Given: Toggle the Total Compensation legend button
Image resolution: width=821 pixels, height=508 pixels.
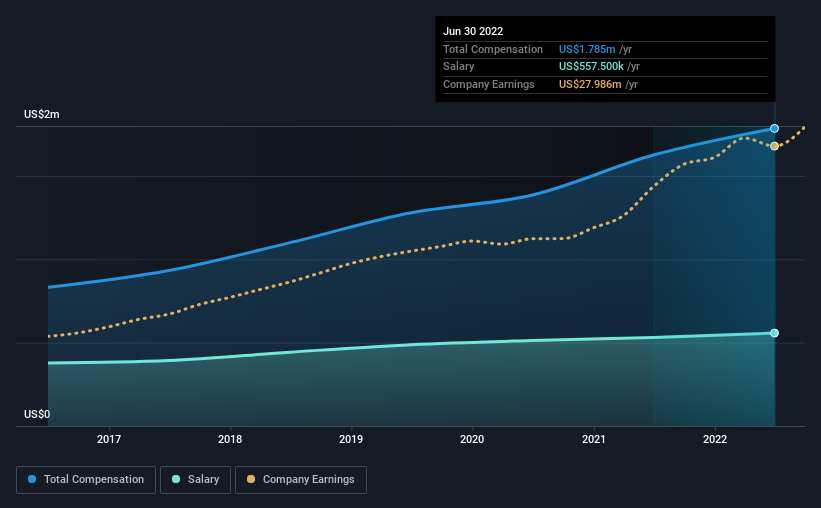Looking at the screenshot, I should [86, 480].
